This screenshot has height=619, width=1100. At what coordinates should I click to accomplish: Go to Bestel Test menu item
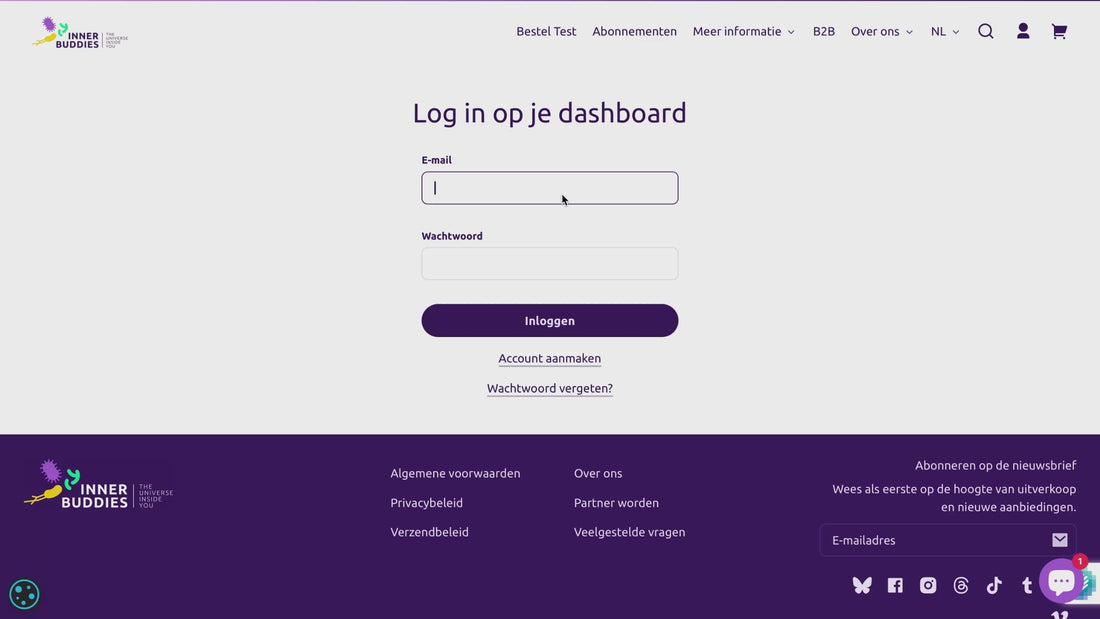[546, 31]
